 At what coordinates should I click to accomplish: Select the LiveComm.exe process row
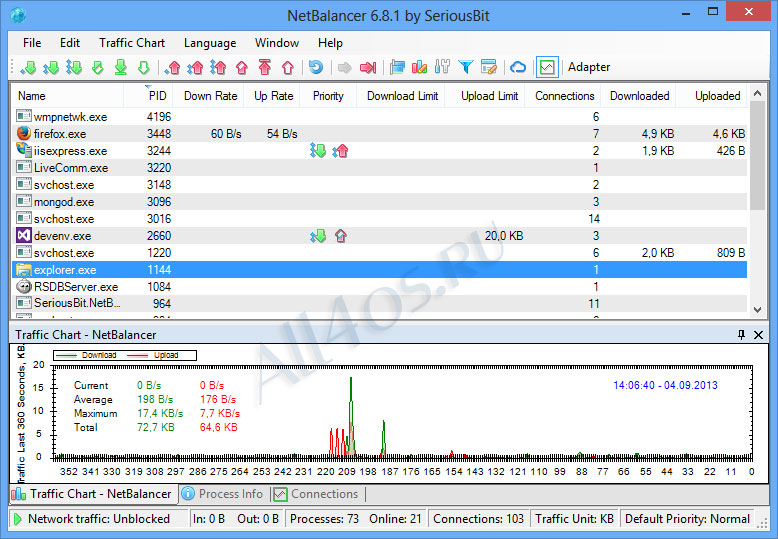[x=380, y=168]
